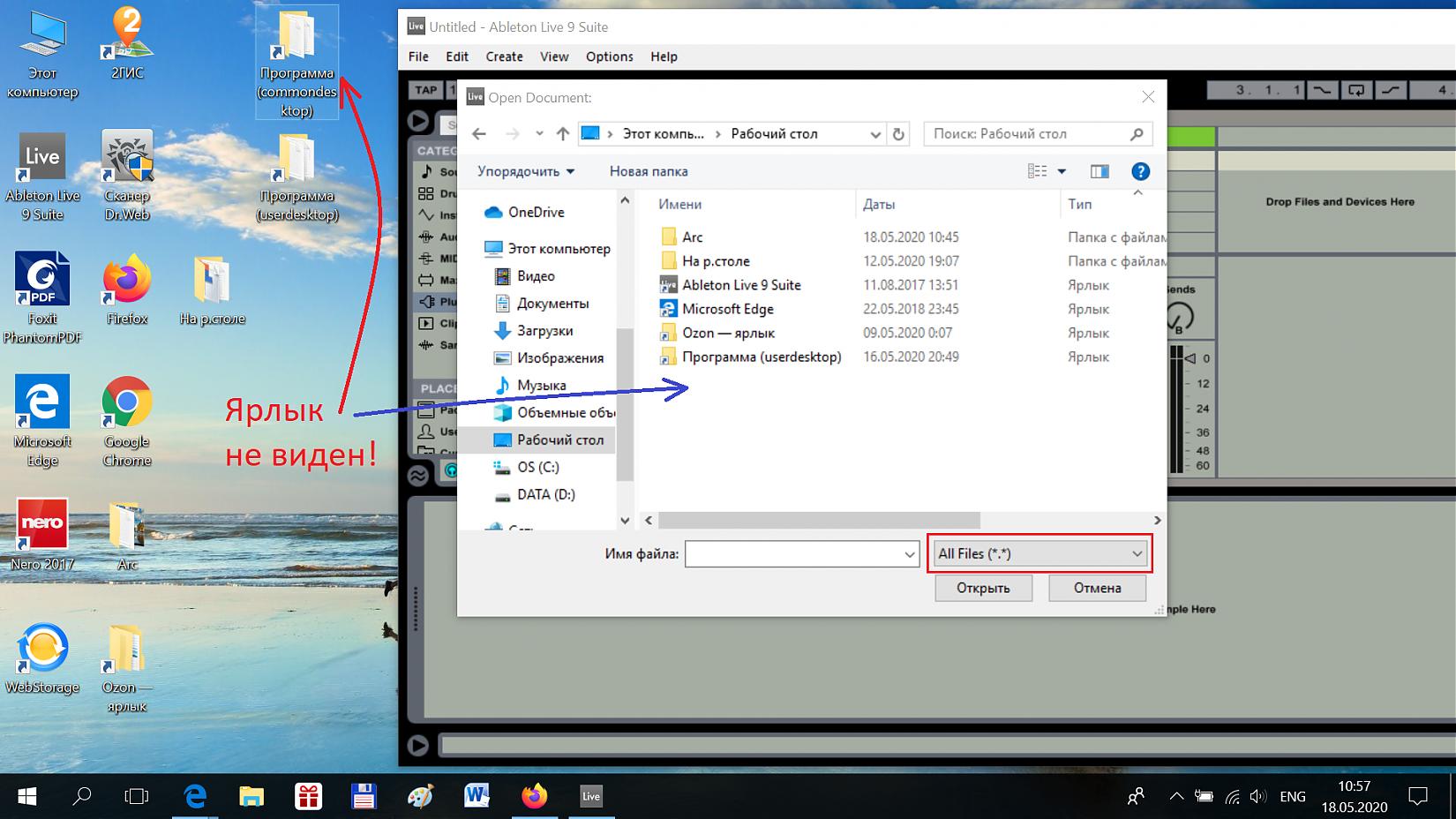Open the All Files type dropdown
The width and height of the screenshot is (1456, 819).
coord(1039,553)
